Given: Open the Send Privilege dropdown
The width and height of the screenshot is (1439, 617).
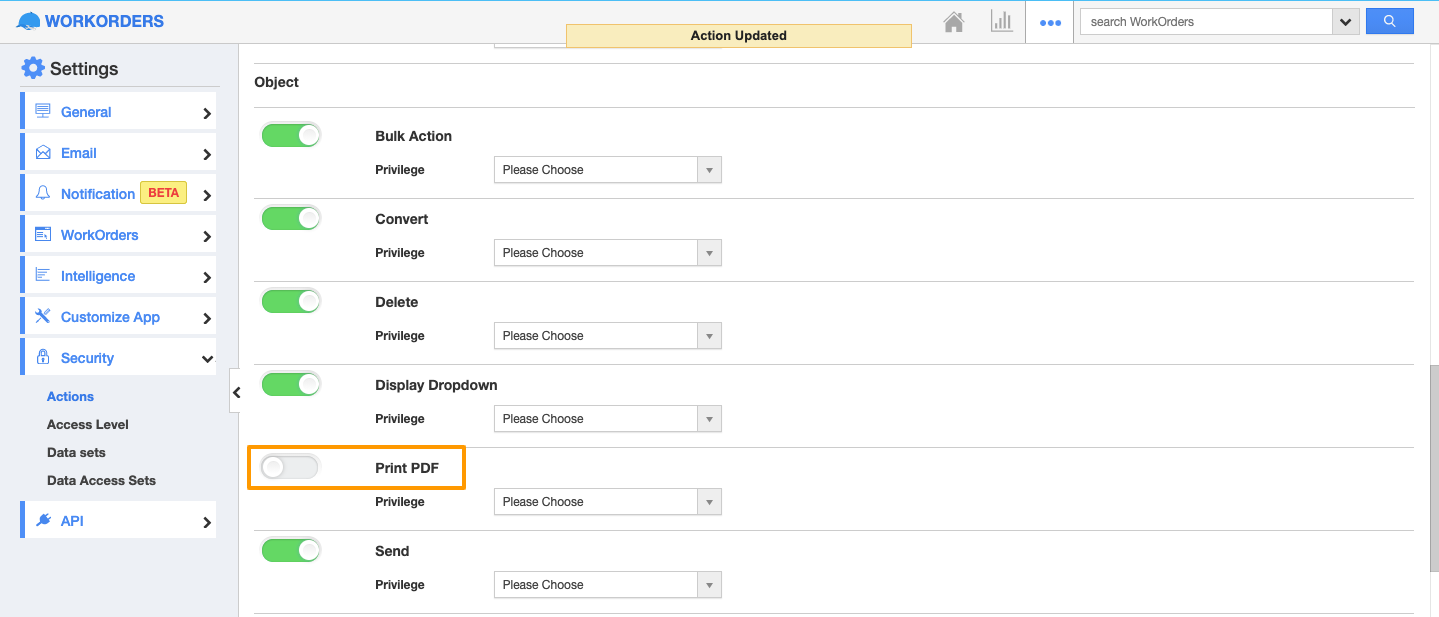Looking at the screenshot, I should click(607, 585).
